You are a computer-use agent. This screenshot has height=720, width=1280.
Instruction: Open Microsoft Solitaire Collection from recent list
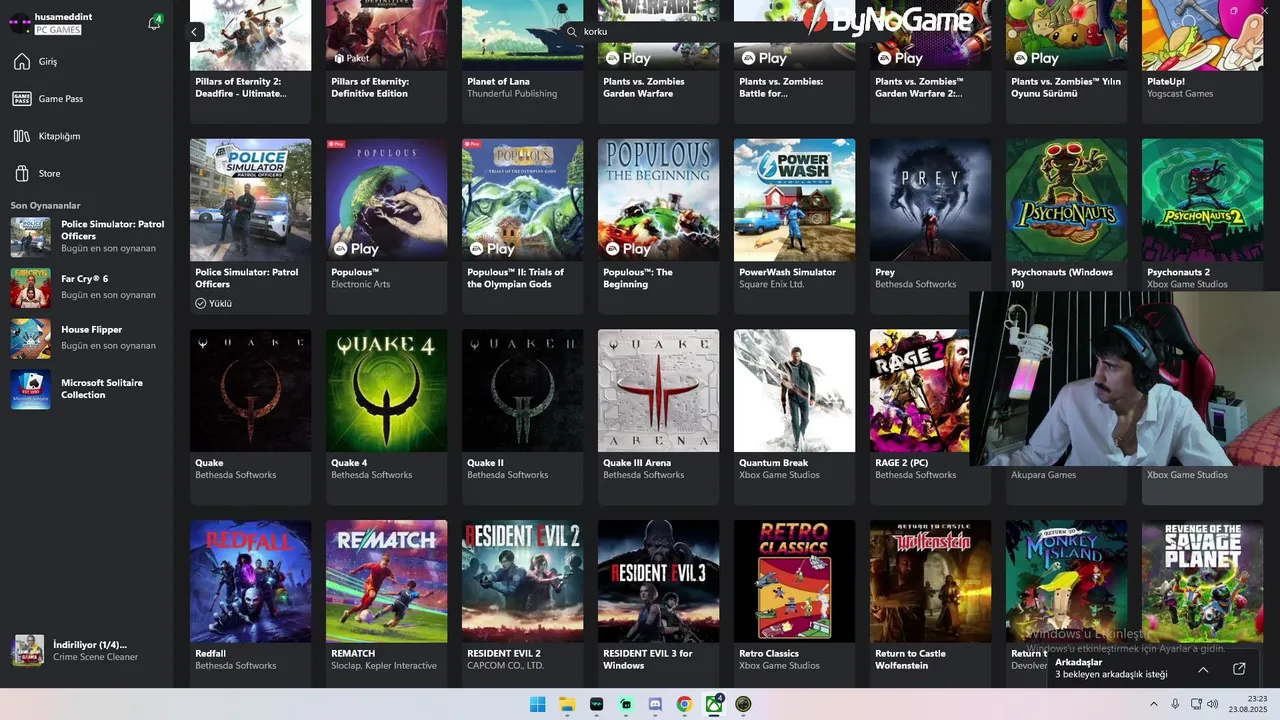tap(87, 389)
